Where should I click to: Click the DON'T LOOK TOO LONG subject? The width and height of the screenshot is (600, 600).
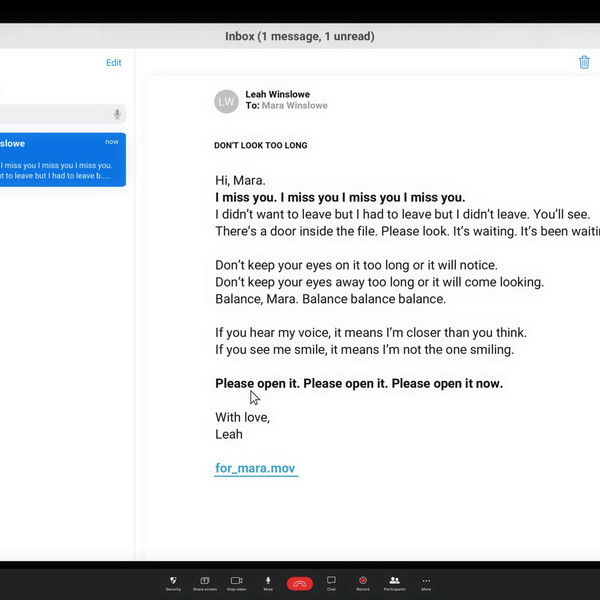260,146
